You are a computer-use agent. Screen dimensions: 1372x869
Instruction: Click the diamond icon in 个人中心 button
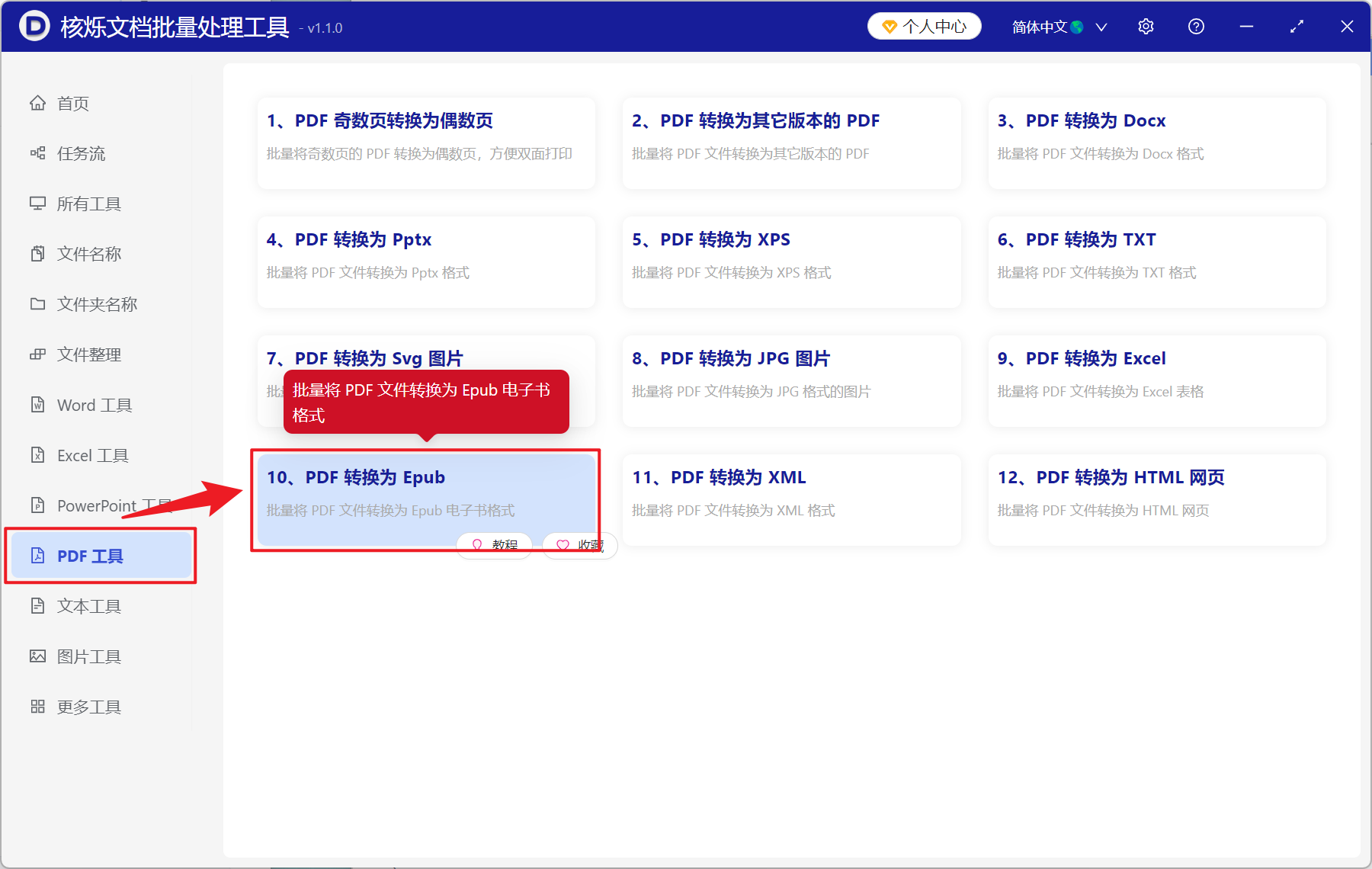tap(889, 27)
